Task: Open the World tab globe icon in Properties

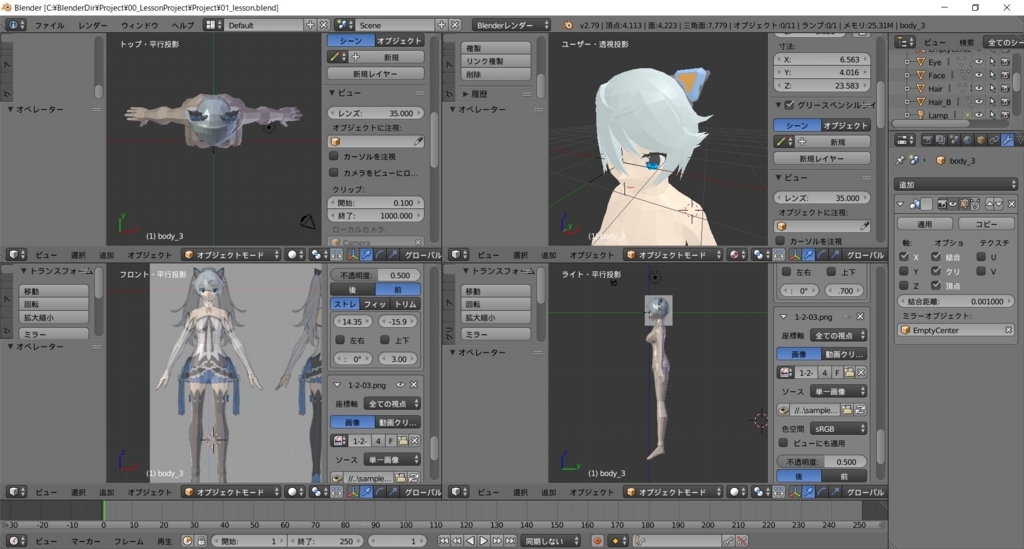Action: 967,140
